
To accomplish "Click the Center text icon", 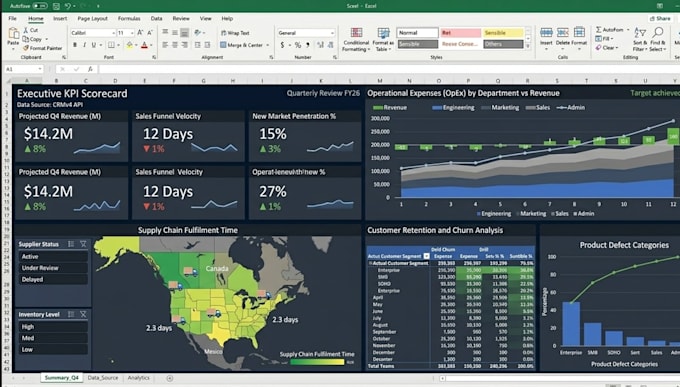I will pos(175,45).
